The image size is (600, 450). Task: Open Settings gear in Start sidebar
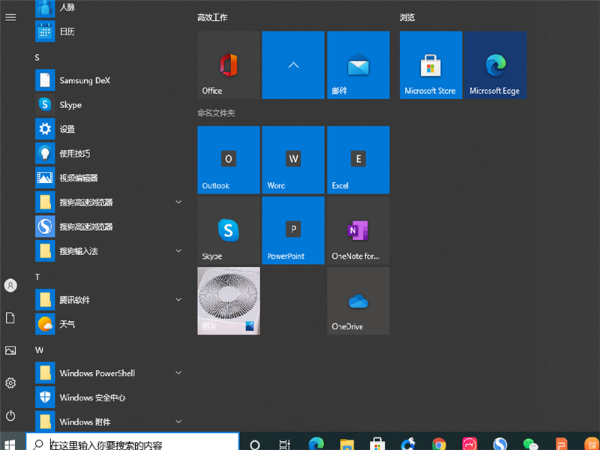click(11, 383)
